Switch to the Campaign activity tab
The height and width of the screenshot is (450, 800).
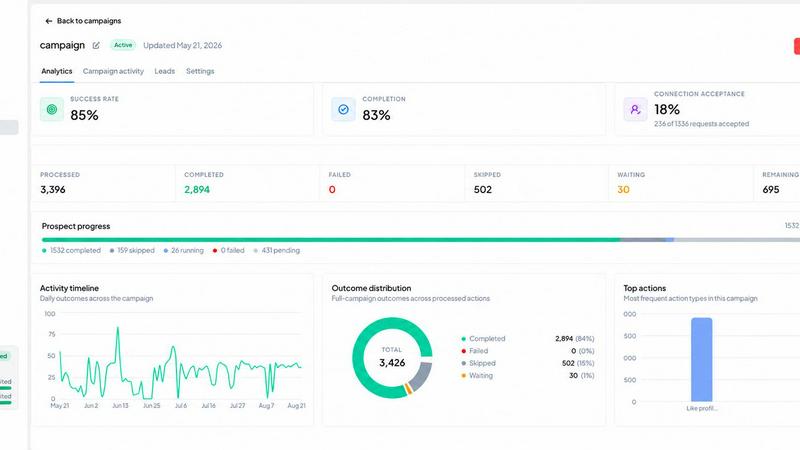(113, 71)
